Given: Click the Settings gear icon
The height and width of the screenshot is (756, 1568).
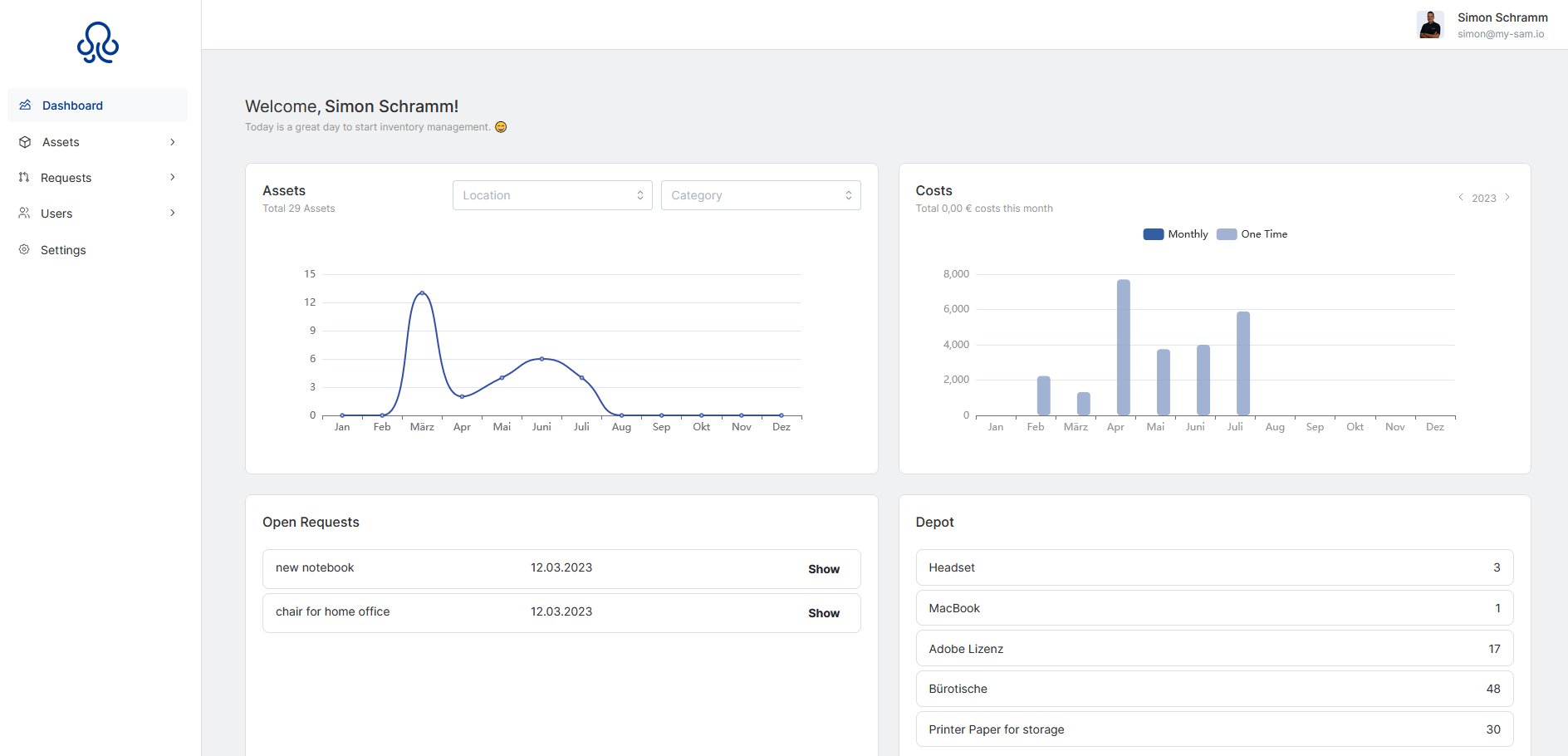Looking at the screenshot, I should [x=24, y=249].
